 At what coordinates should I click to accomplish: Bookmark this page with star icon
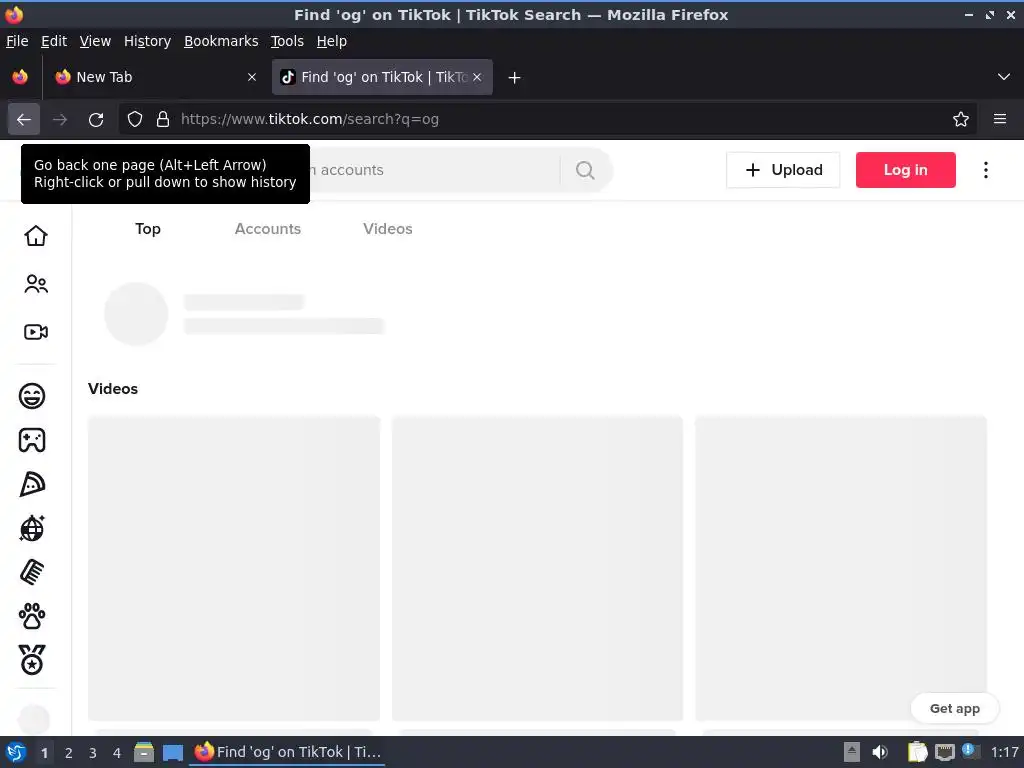(x=961, y=120)
